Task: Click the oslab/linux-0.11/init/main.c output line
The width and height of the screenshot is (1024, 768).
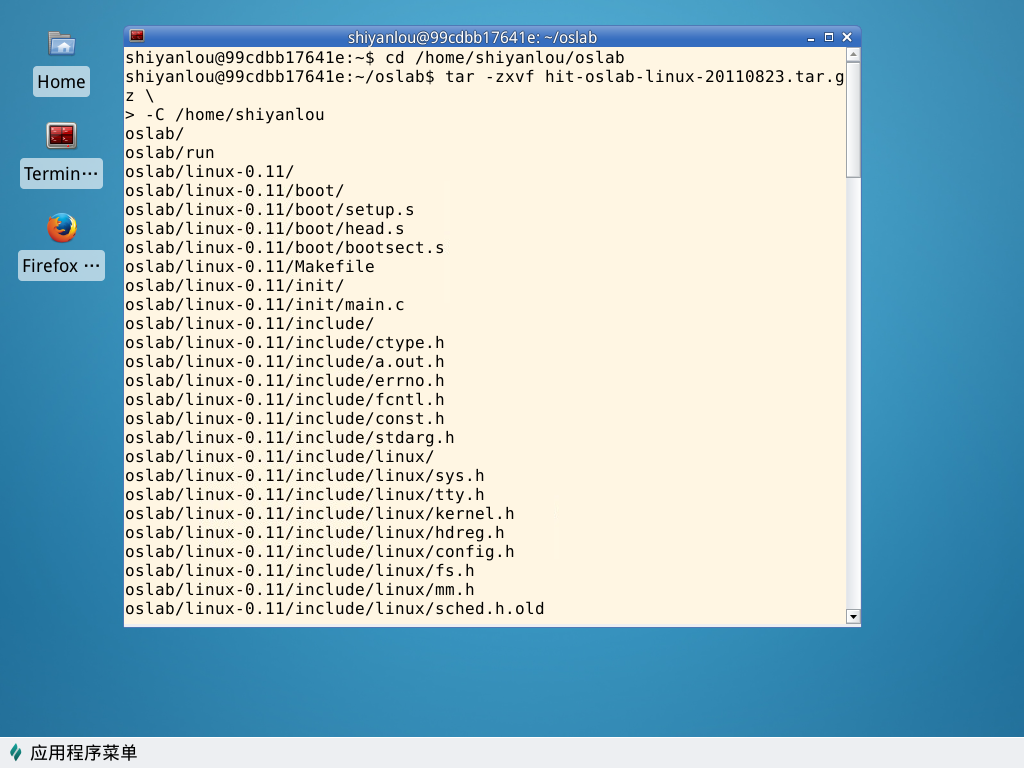Action: click(x=265, y=305)
